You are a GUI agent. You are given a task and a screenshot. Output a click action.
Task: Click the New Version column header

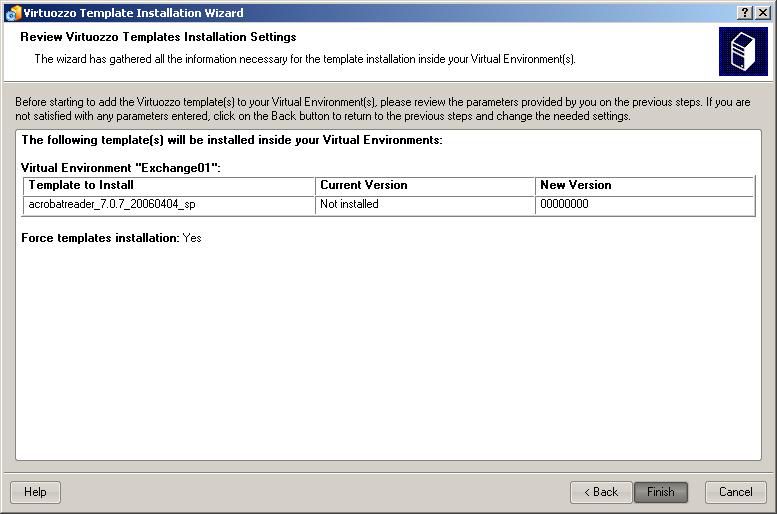[644, 186]
